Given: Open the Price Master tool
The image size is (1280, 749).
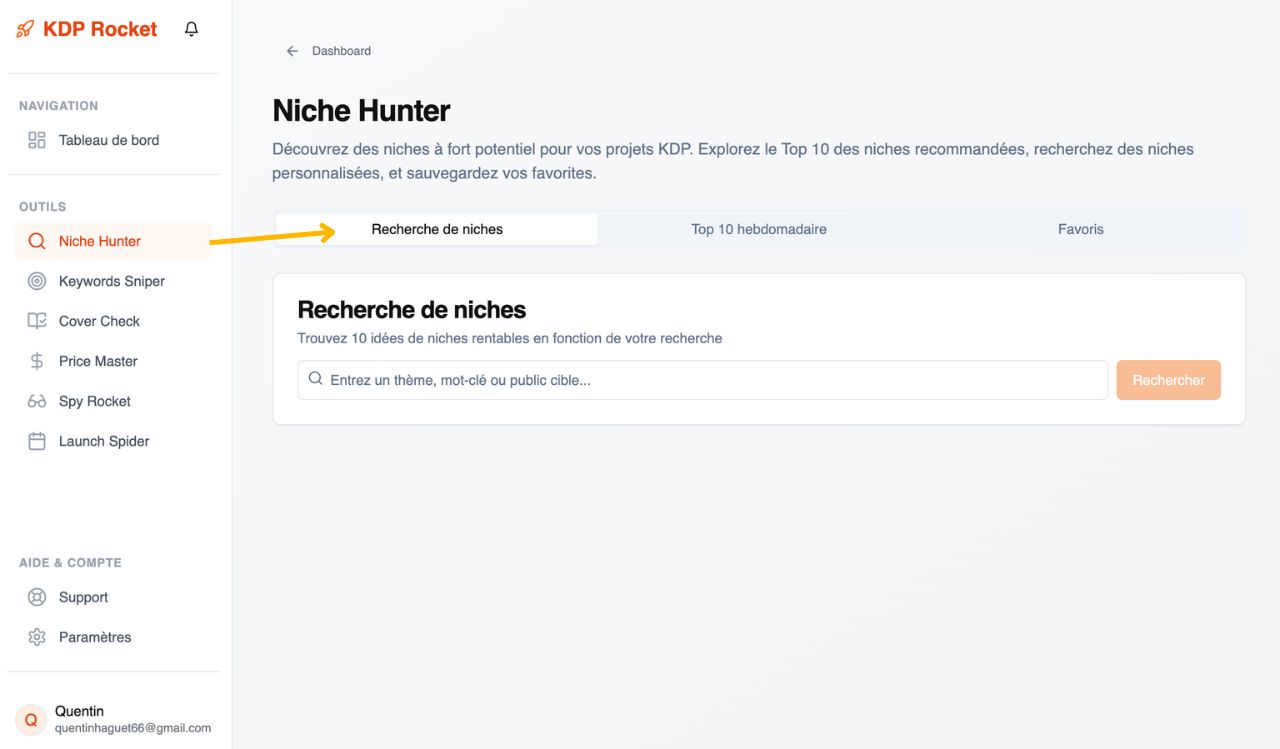Looking at the screenshot, I should click(113, 361).
